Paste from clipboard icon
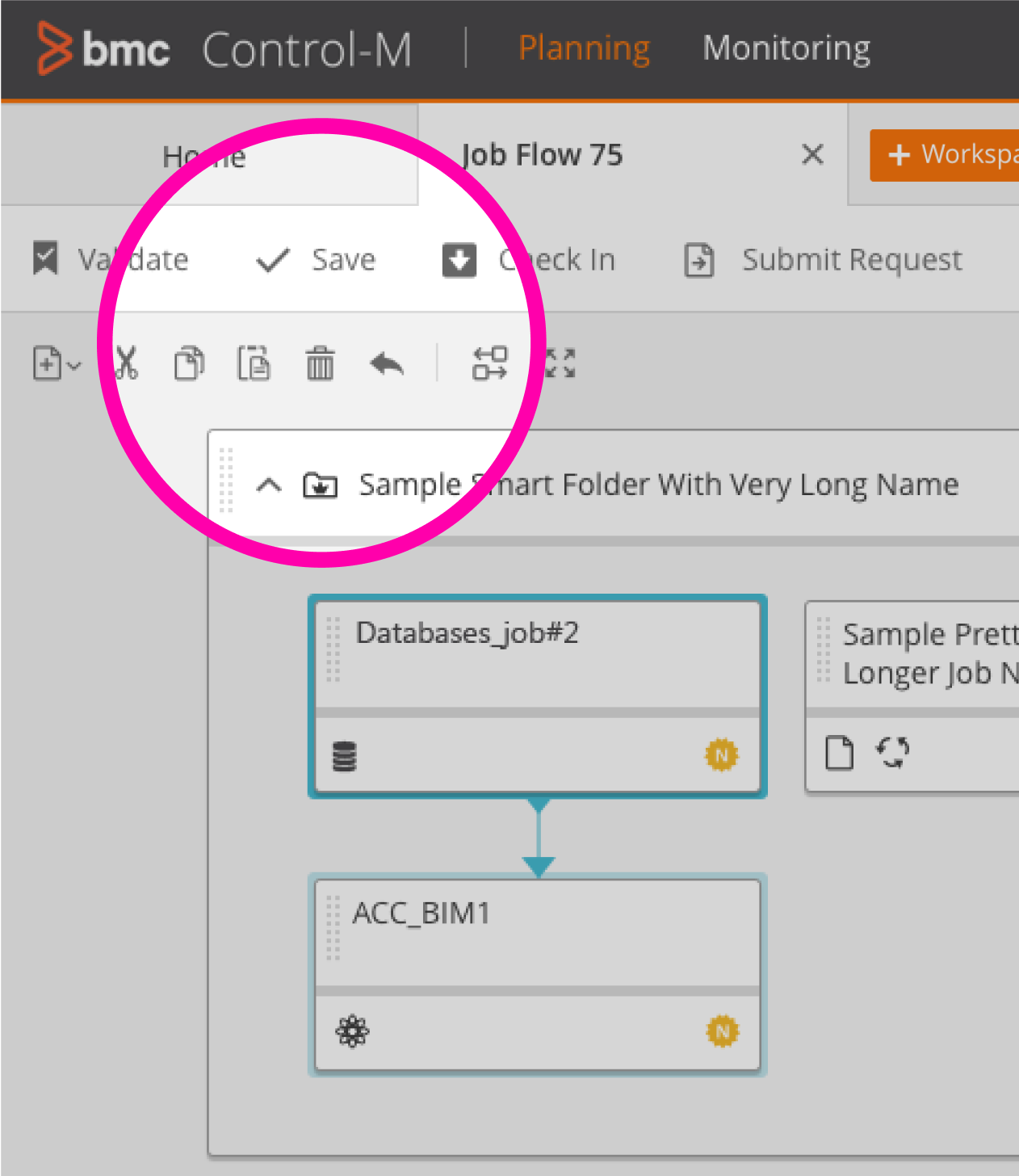The width and height of the screenshot is (1019, 1176). [254, 363]
